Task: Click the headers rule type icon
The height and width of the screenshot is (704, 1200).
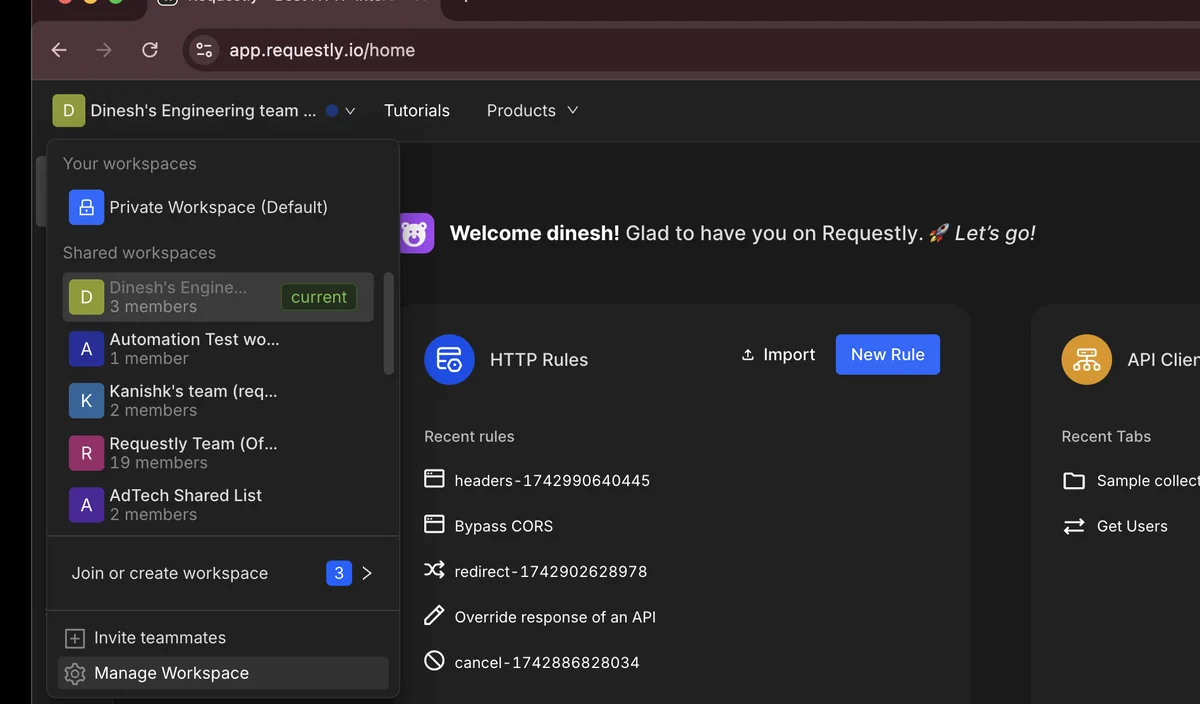Action: click(434, 479)
